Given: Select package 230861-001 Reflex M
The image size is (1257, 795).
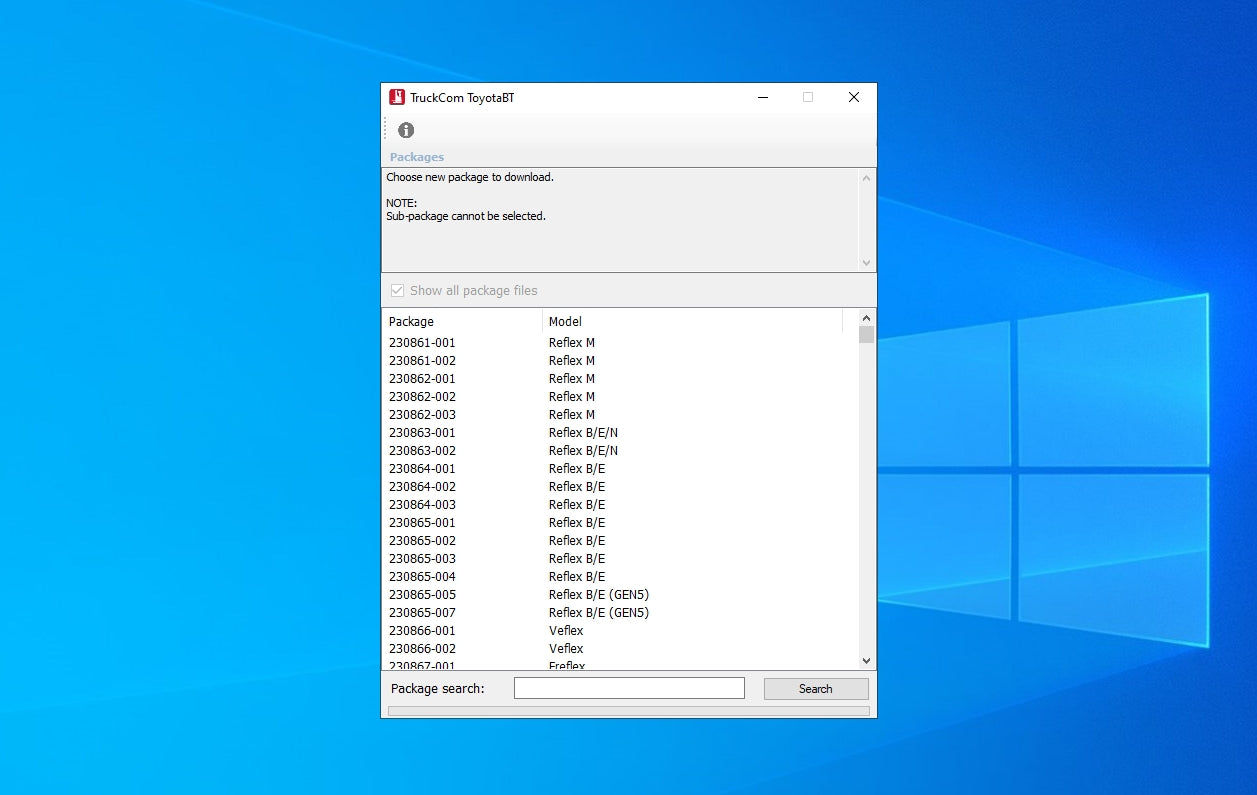Looking at the screenshot, I should [x=422, y=343].
